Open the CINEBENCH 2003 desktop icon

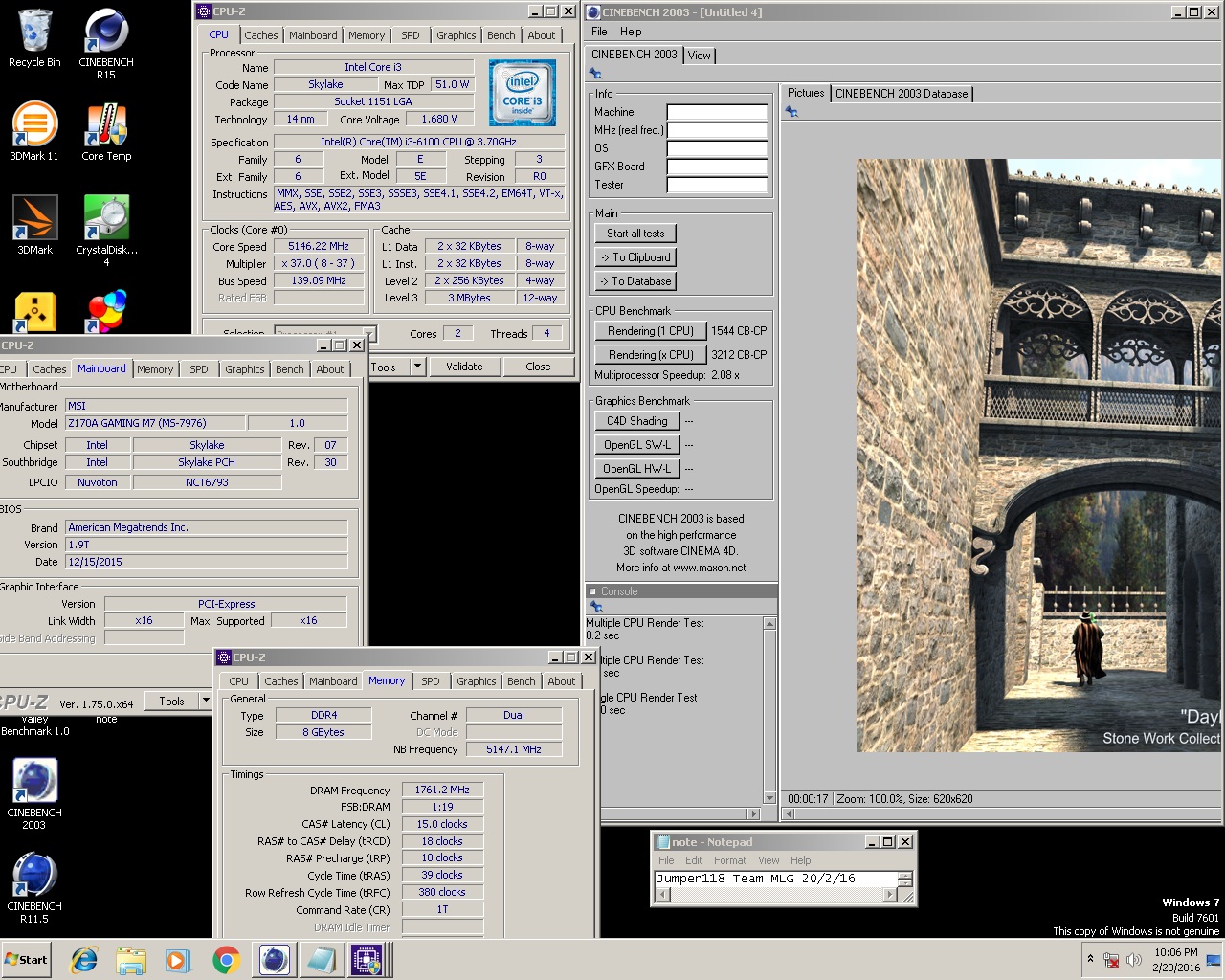click(x=34, y=793)
